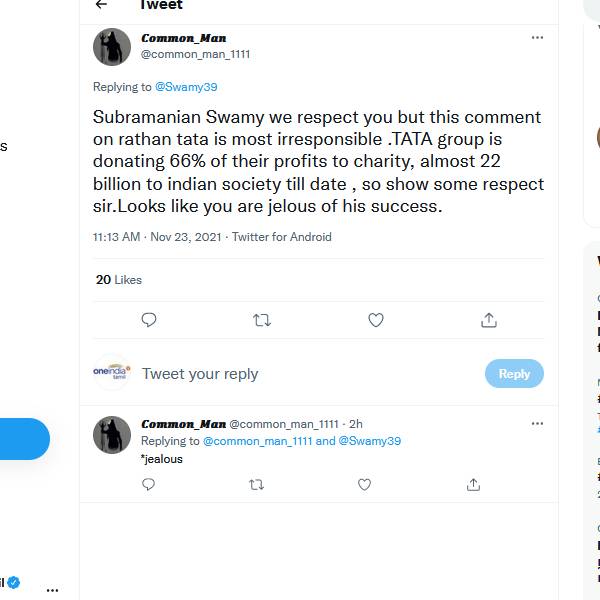
Task: Open Twitter for Android source link
Action: point(282,237)
